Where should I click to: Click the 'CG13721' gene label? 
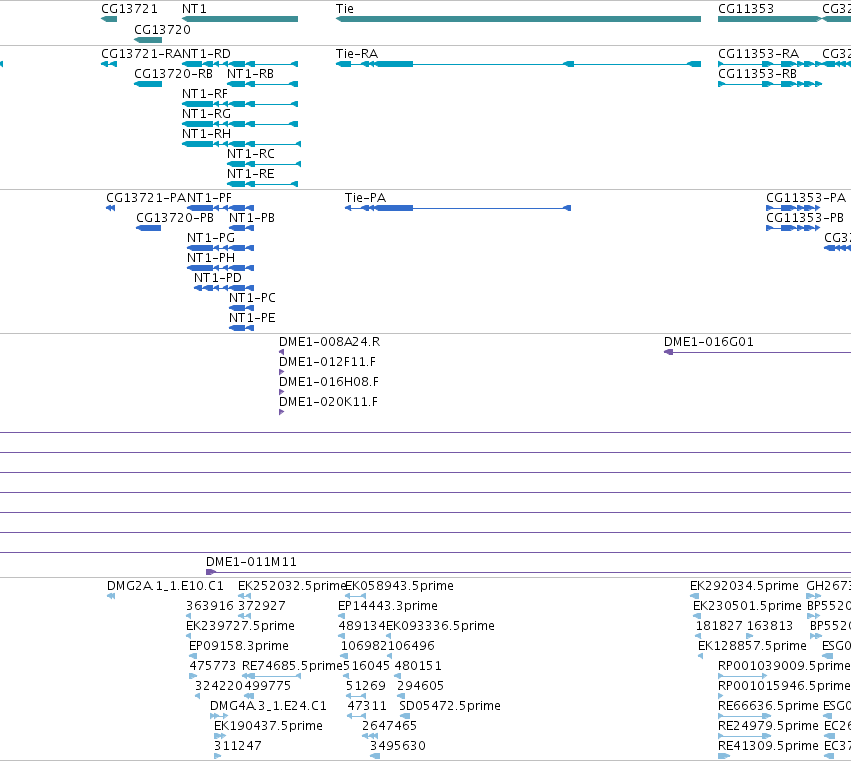point(129,9)
